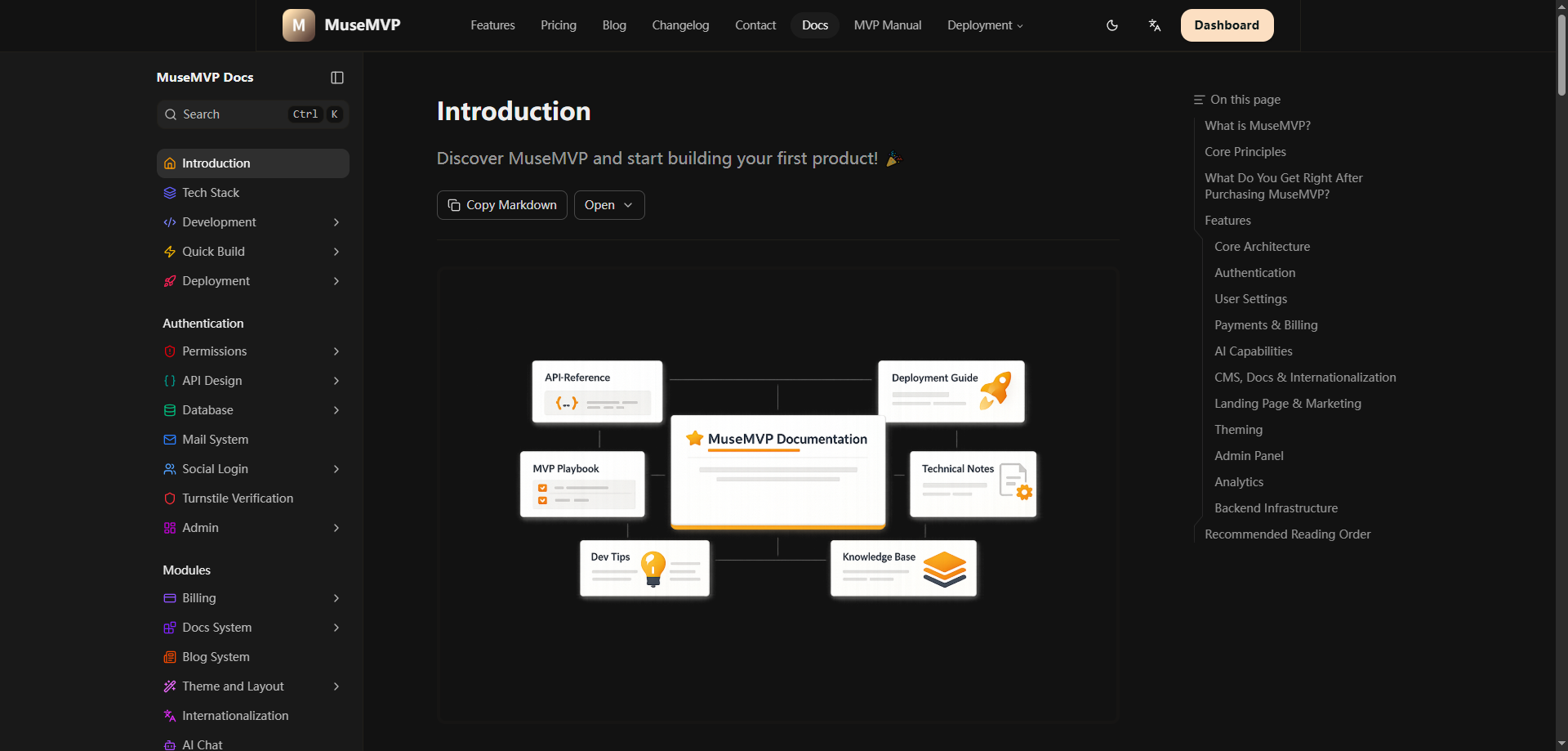Click the Mail System envelope icon
This screenshot has width=1568, height=751.
[x=169, y=439]
